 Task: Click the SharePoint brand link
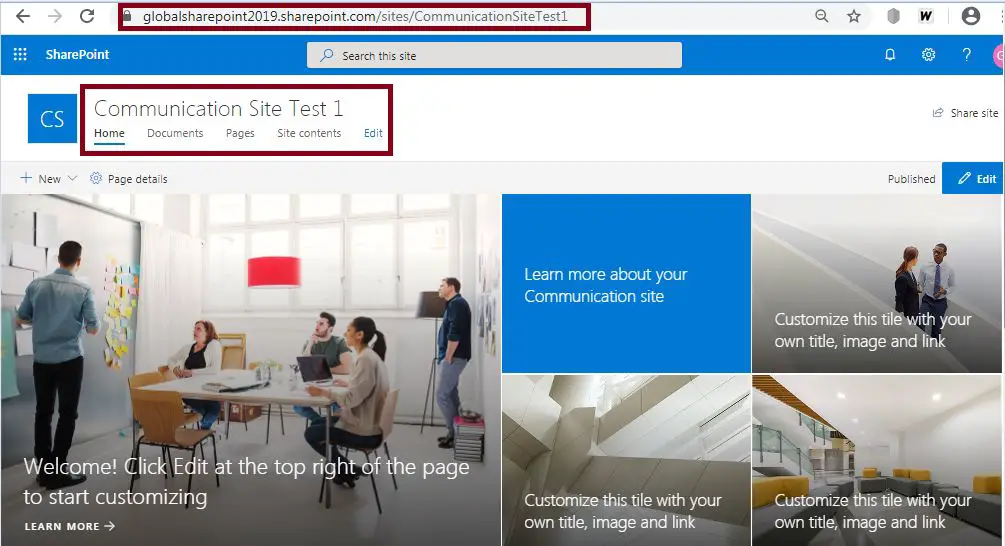click(77, 54)
